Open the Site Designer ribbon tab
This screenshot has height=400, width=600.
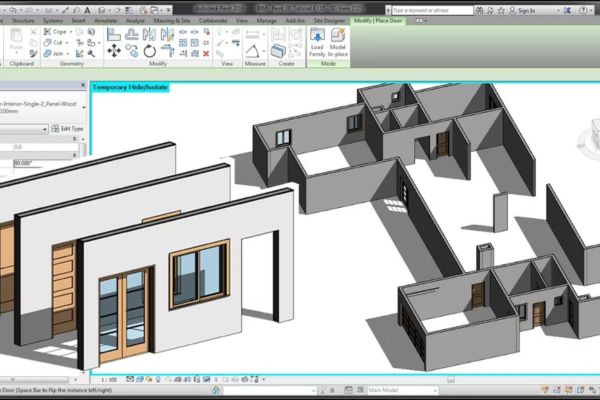point(329,21)
